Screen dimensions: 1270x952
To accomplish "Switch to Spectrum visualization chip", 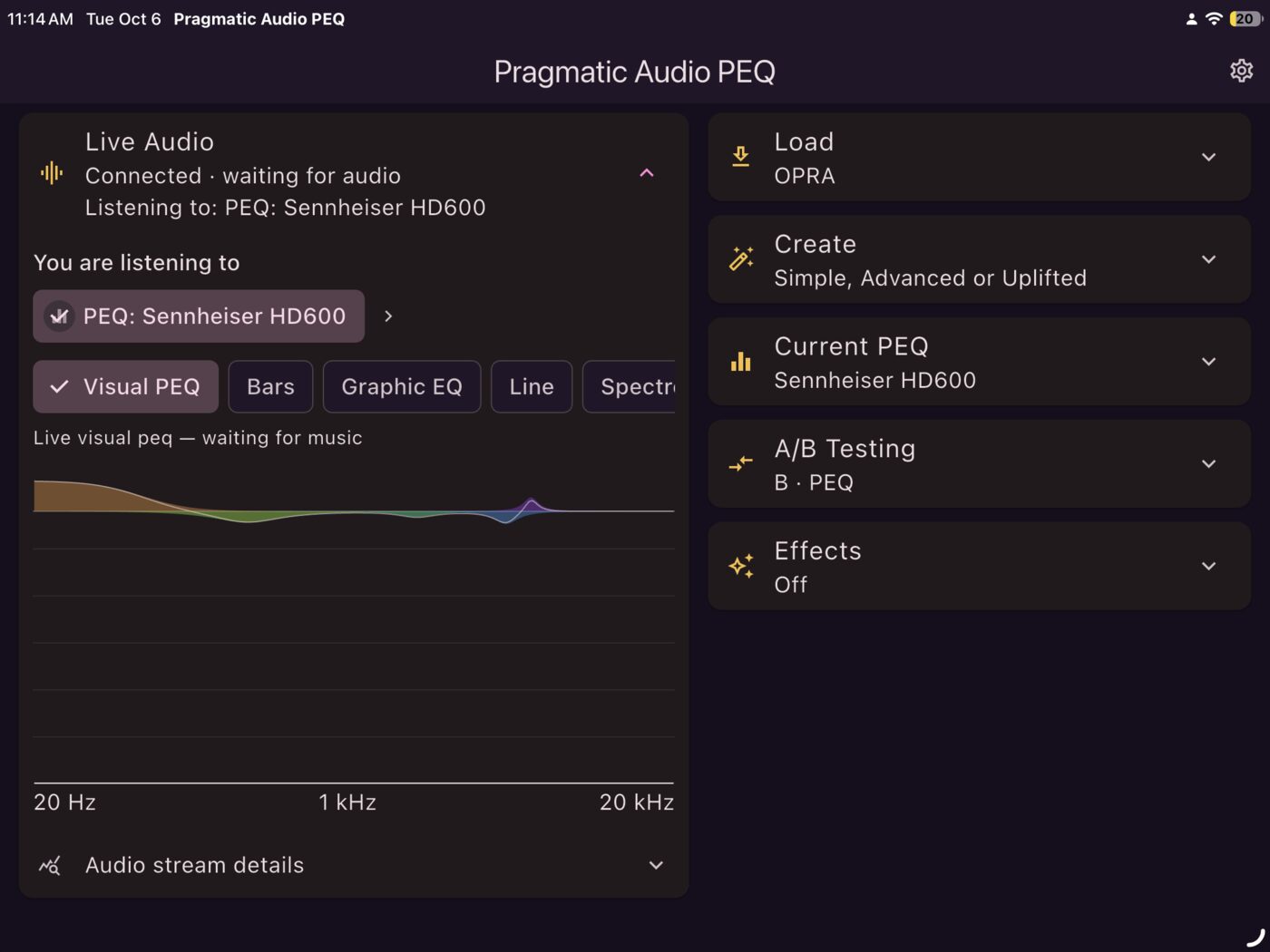I will (630, 387).
